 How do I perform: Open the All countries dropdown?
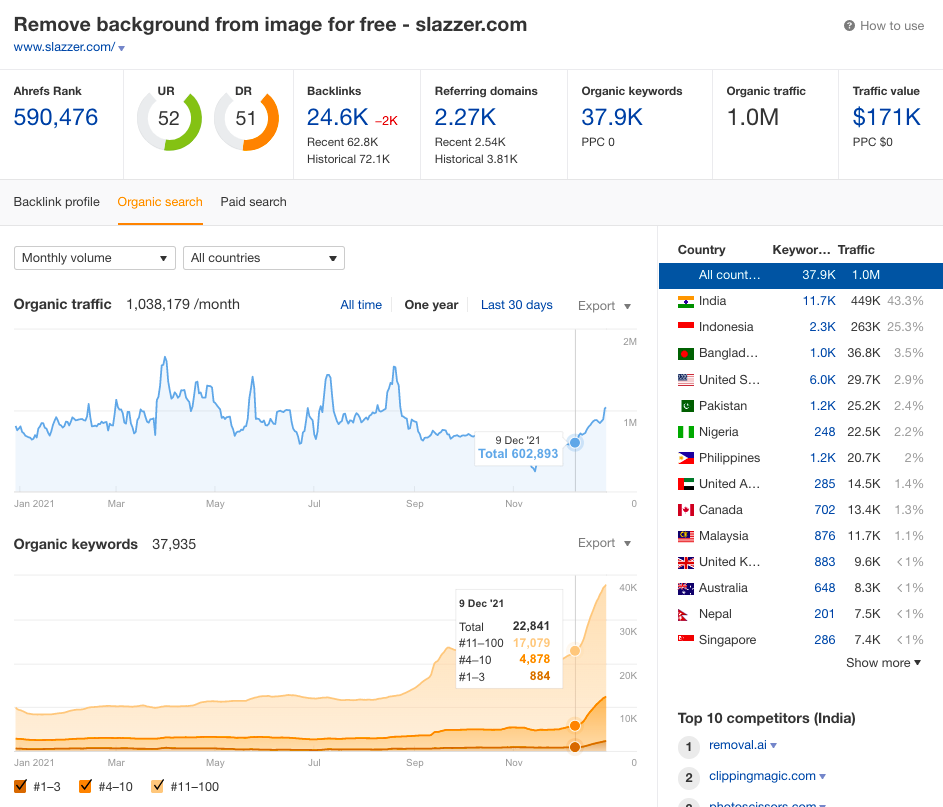pos(264,258)
